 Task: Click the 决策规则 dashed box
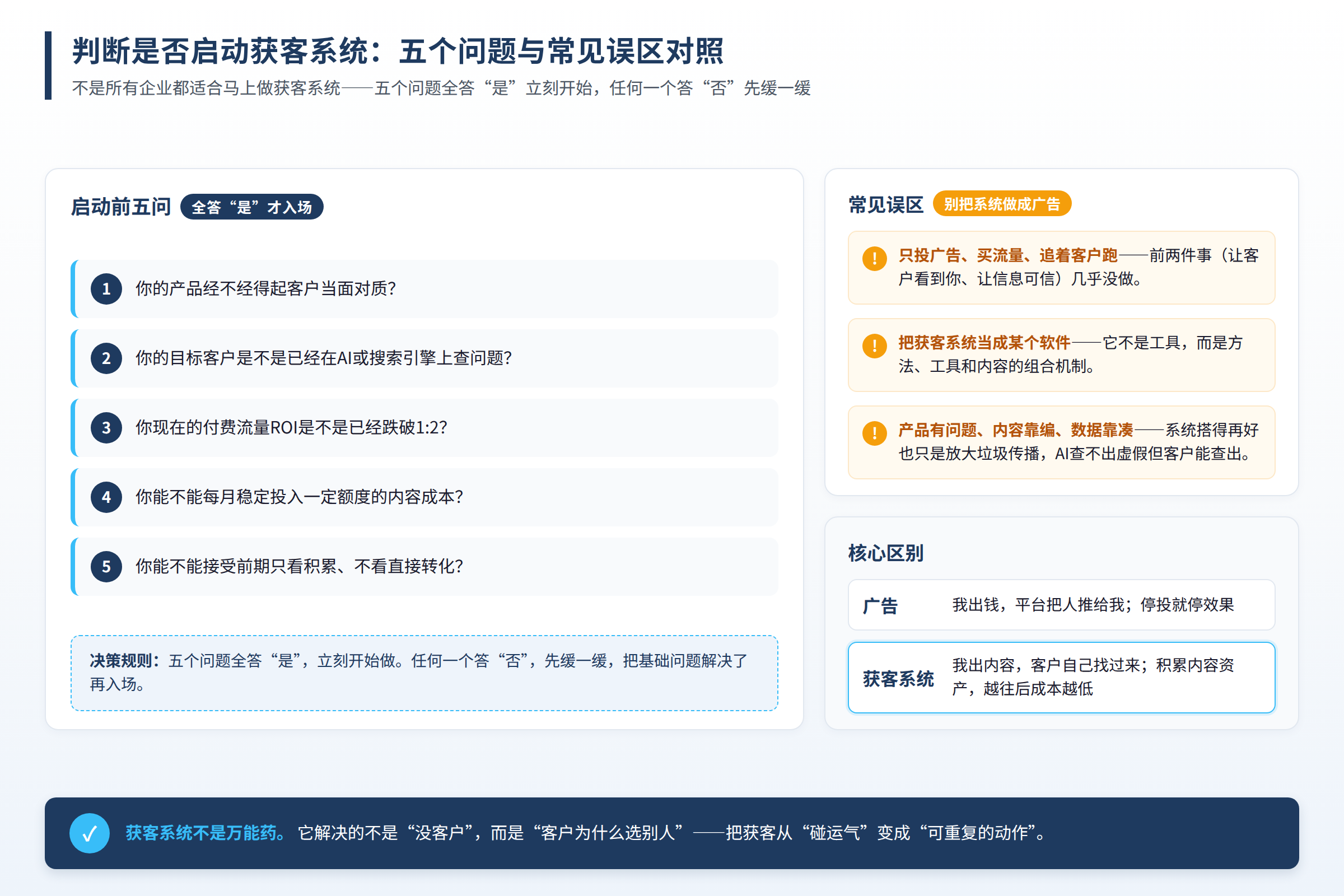(x=424, y=673)
